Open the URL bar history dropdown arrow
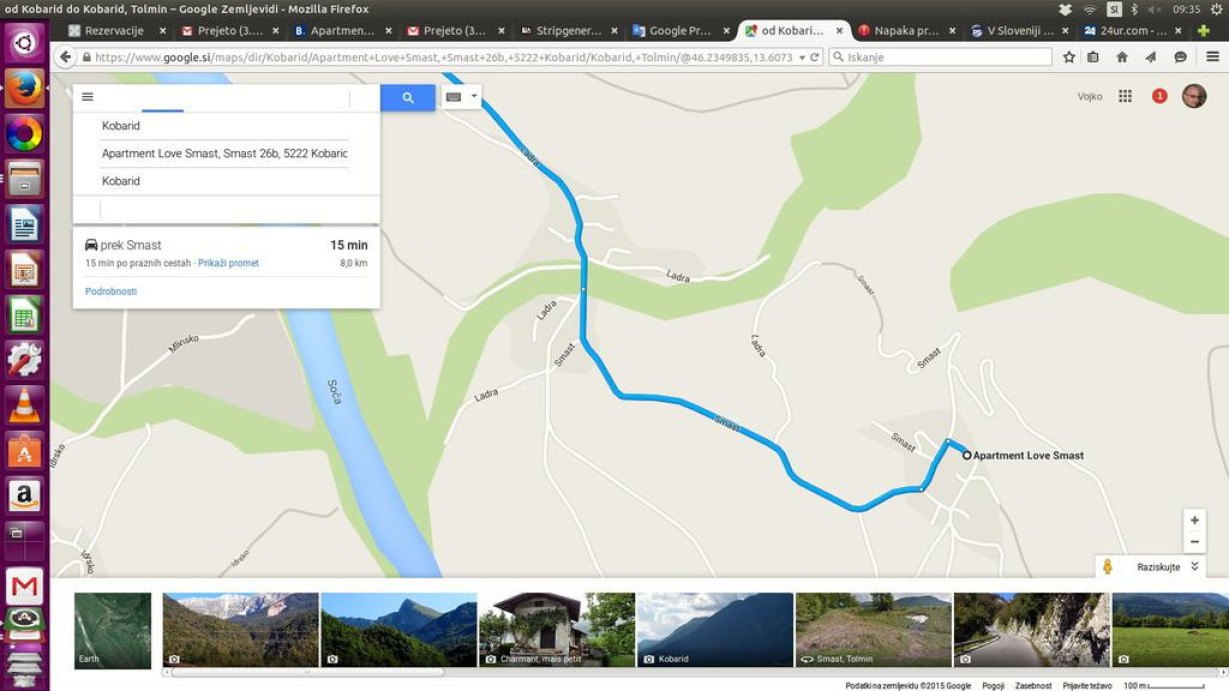The height and width of the screenshot is (691, 1229). [802, 58]
